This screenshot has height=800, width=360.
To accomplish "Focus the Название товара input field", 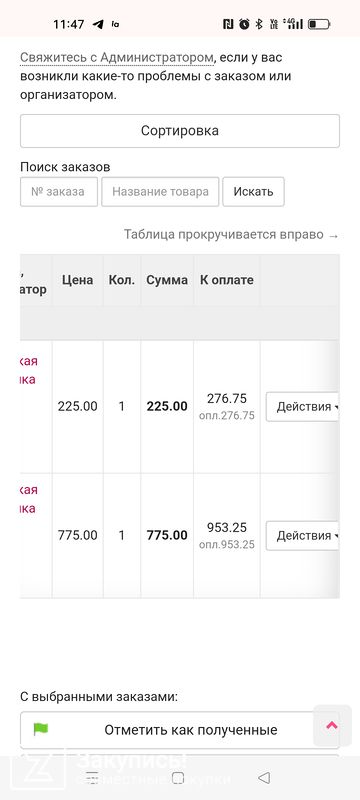I will click(160, 192).
